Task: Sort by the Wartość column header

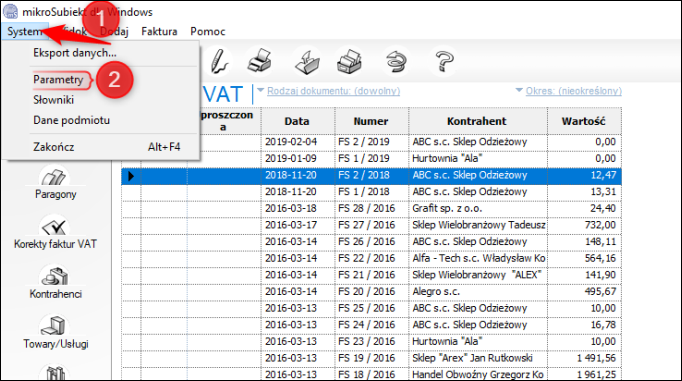Action: click(x=584, y=121)
